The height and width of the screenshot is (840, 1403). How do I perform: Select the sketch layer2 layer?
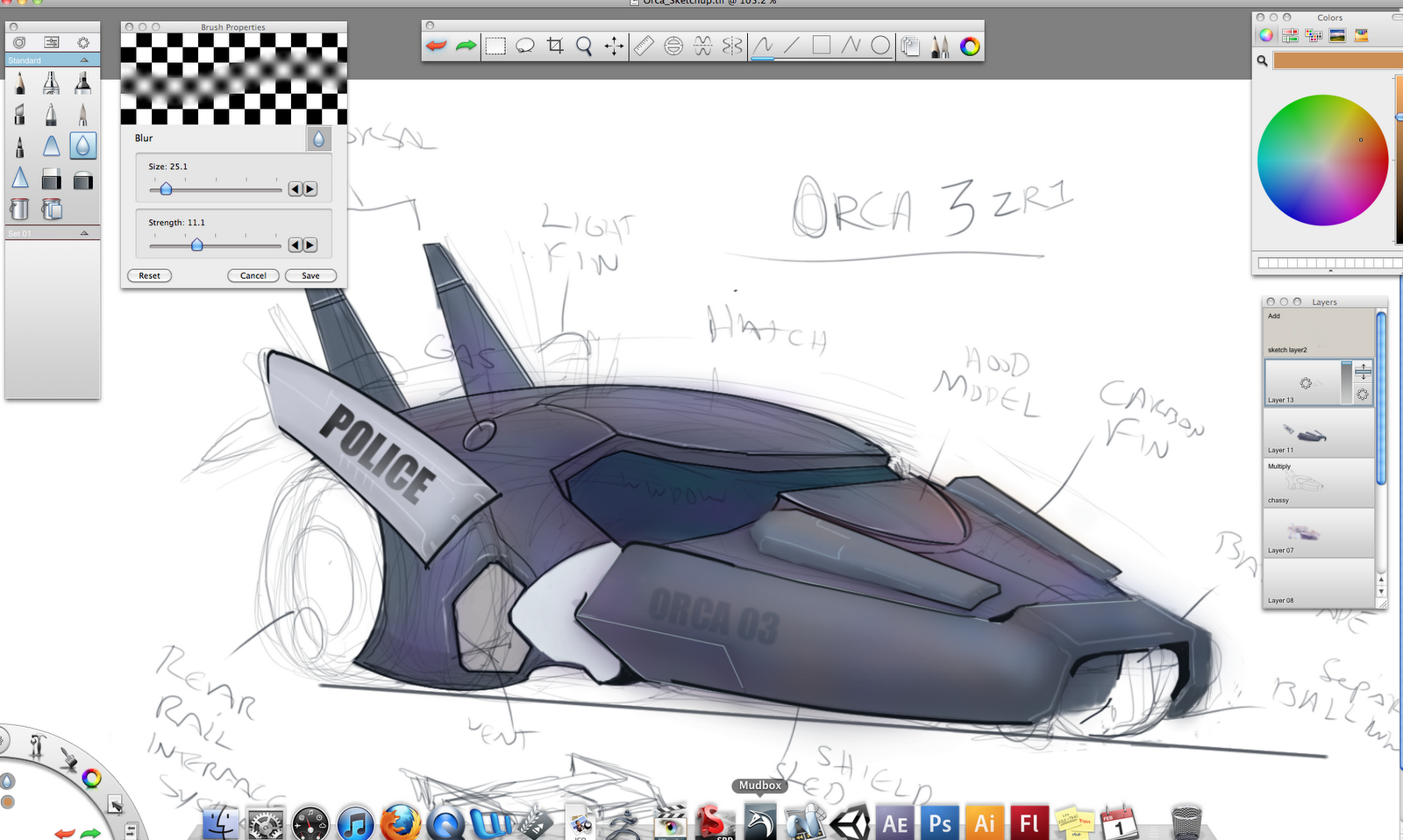tap(1319, 332)
